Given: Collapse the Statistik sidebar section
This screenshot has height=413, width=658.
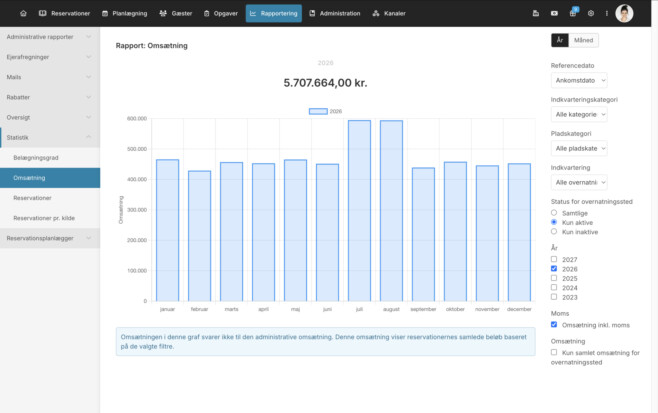Looking at the screenshot, I should click(50, 138).
